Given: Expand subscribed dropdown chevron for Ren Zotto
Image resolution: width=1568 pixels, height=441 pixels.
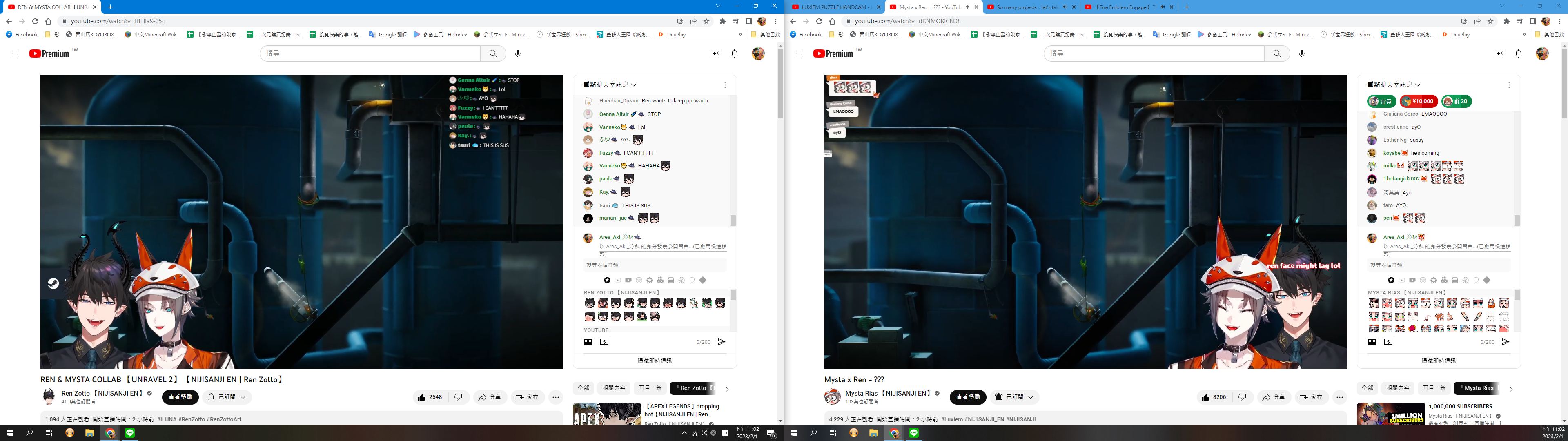Looking at the screenshot, I should click(x=243, y=397).
